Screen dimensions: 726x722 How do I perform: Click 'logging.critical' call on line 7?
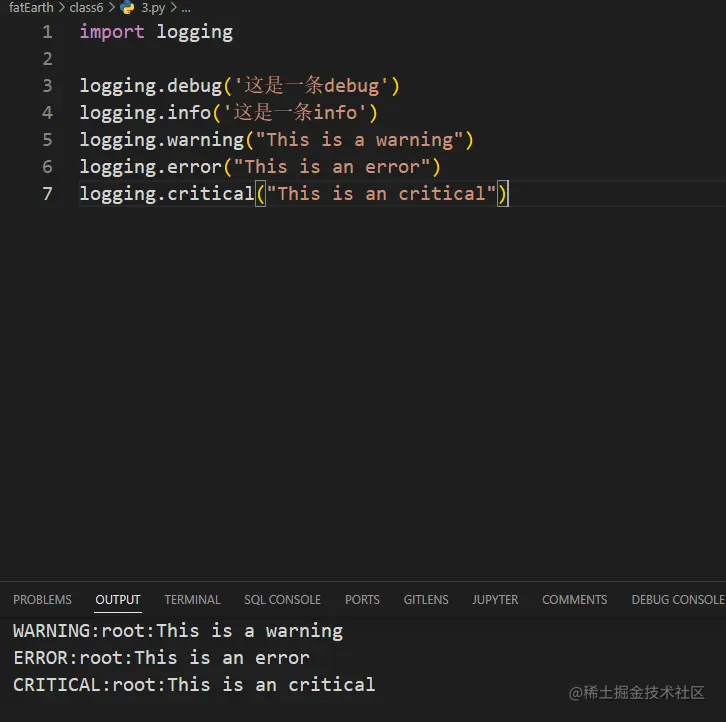[x=167, y=195]
